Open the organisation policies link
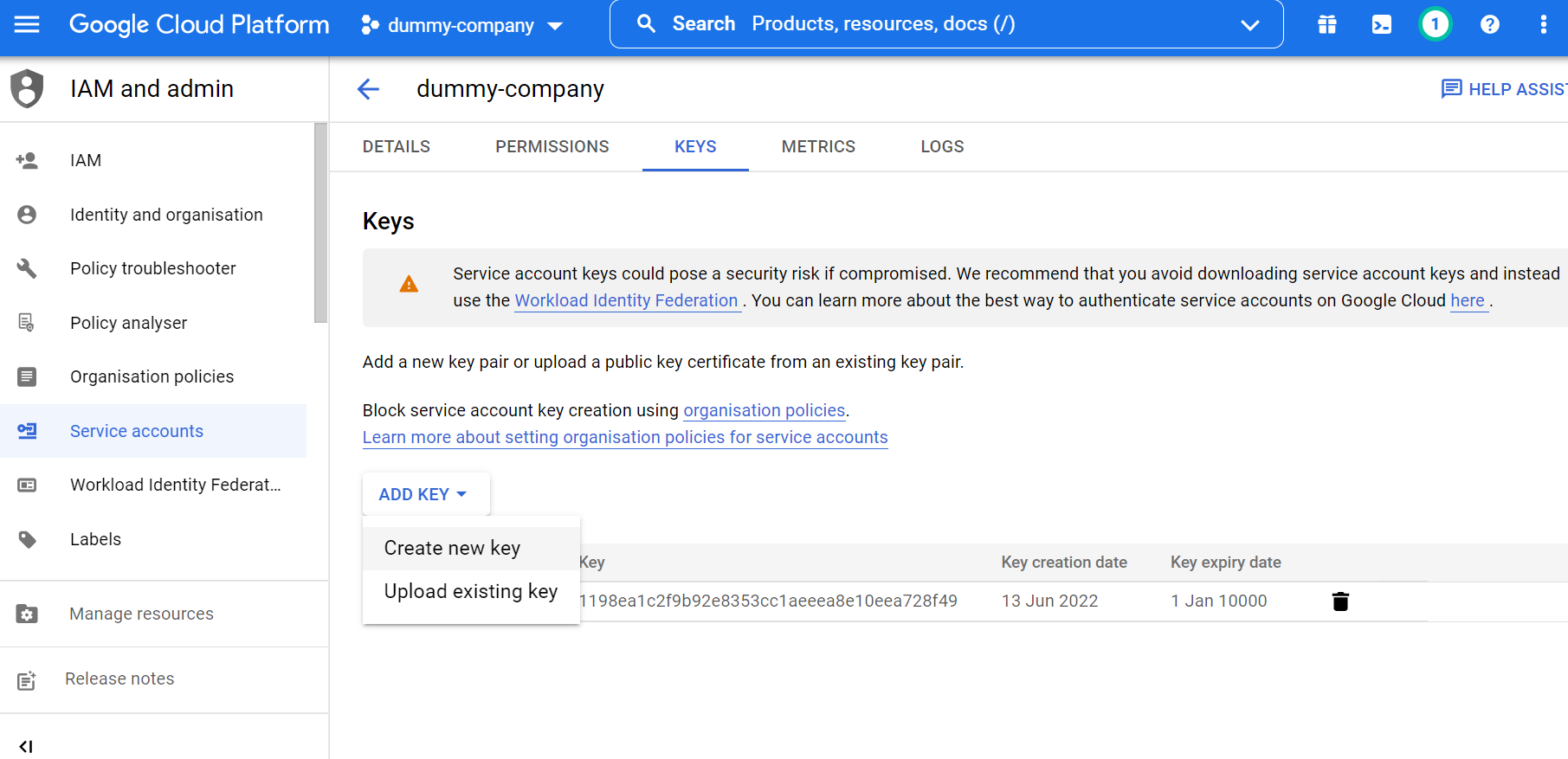 pyautogui.click(x=765, y=410)
